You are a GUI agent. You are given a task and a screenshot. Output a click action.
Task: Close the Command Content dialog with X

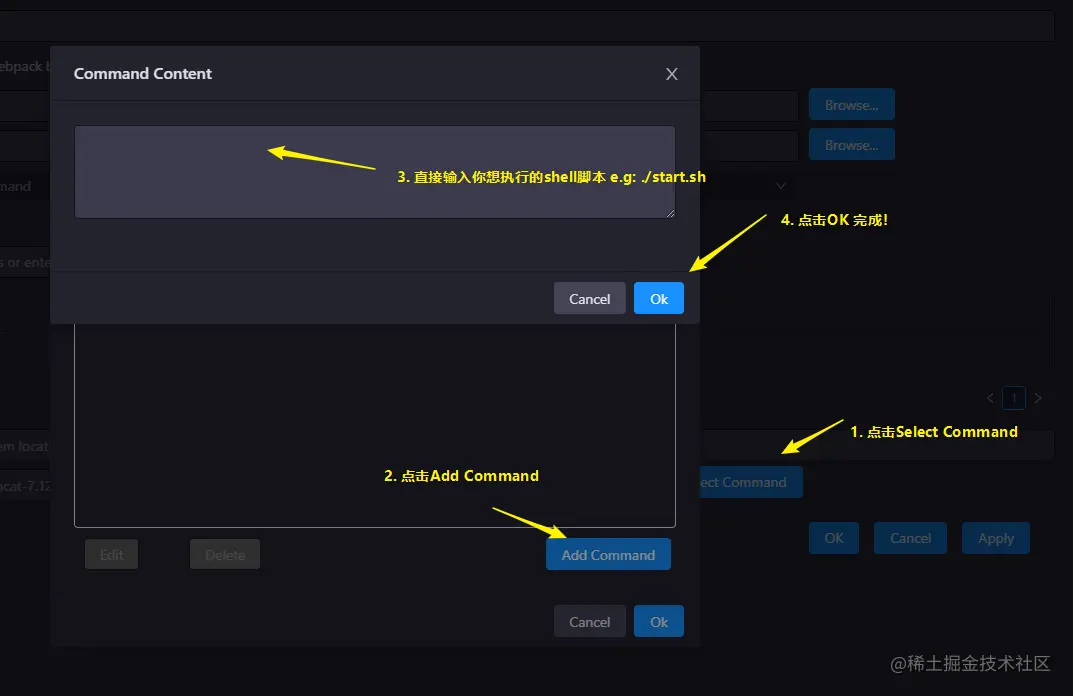click(671, 74)
